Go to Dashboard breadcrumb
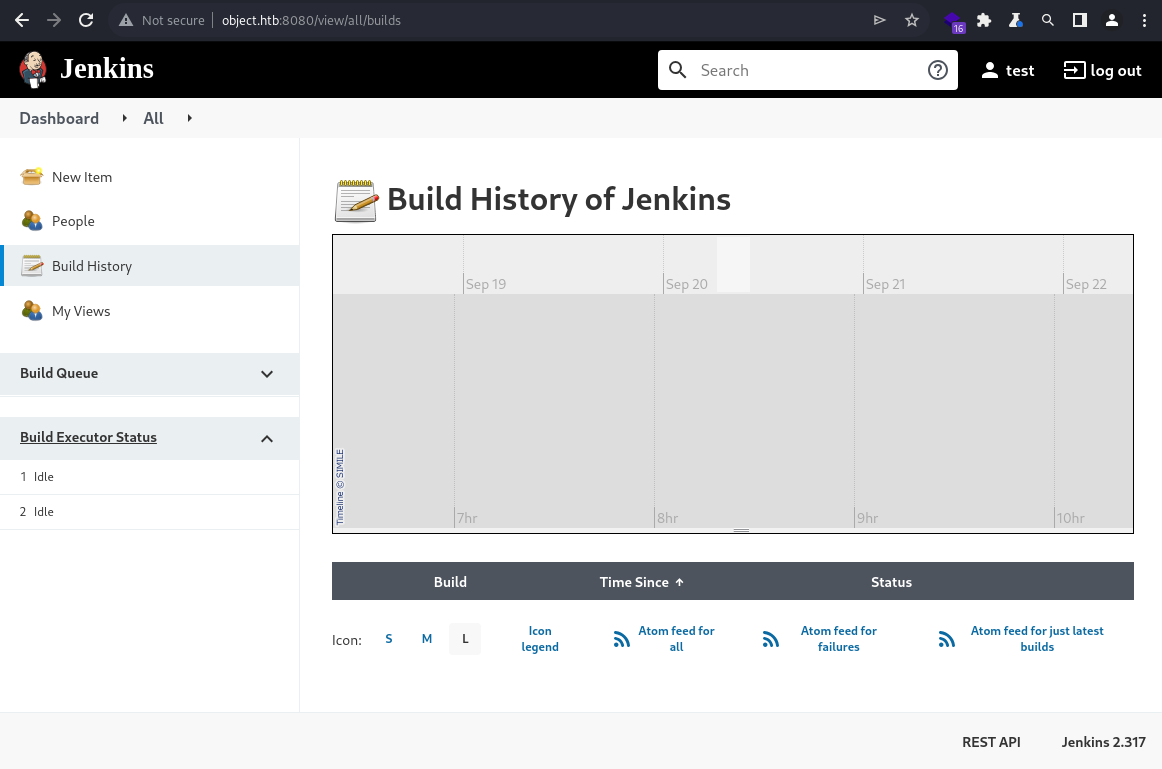 (59, 119)
